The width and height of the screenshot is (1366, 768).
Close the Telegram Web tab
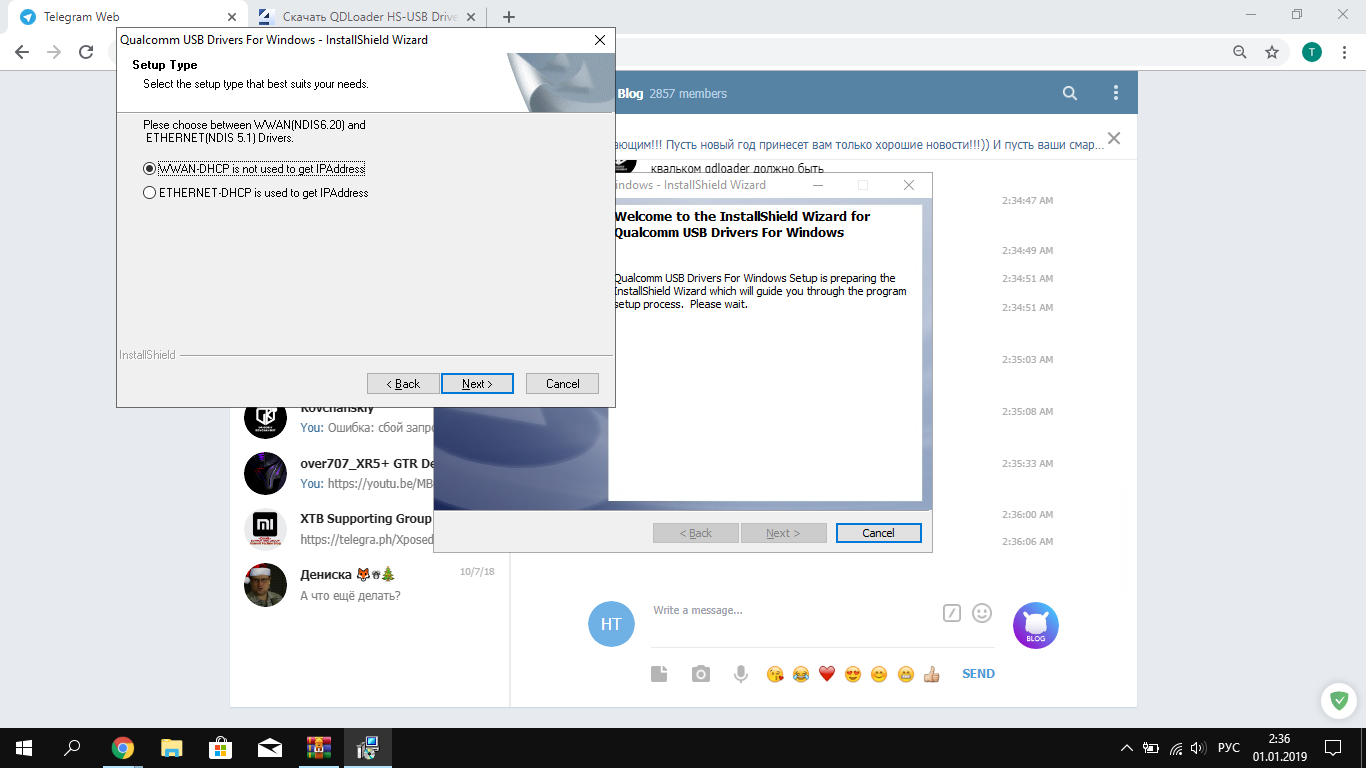coord(232,17)
